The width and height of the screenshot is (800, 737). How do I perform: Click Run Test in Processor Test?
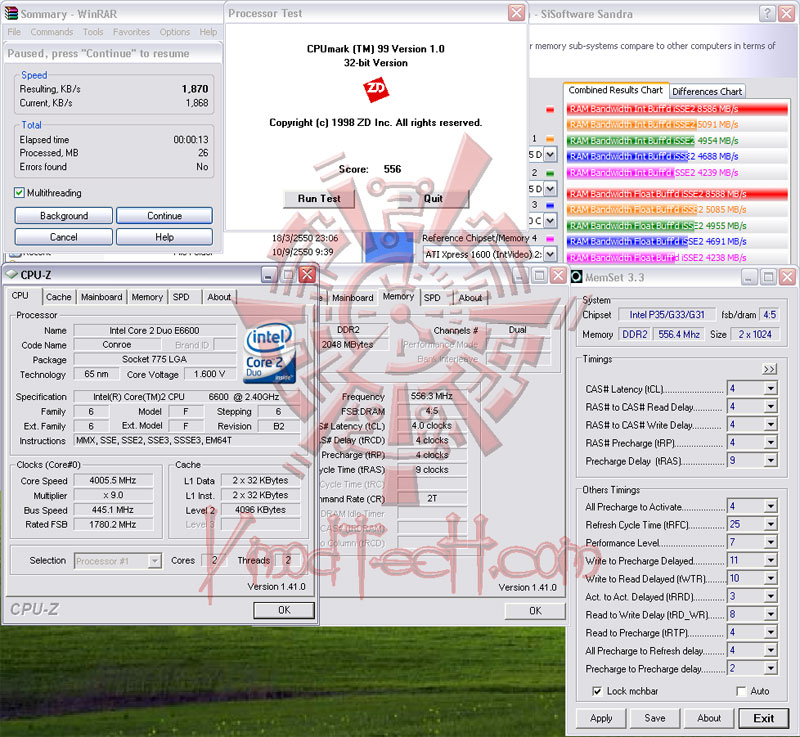click(319, 198)
